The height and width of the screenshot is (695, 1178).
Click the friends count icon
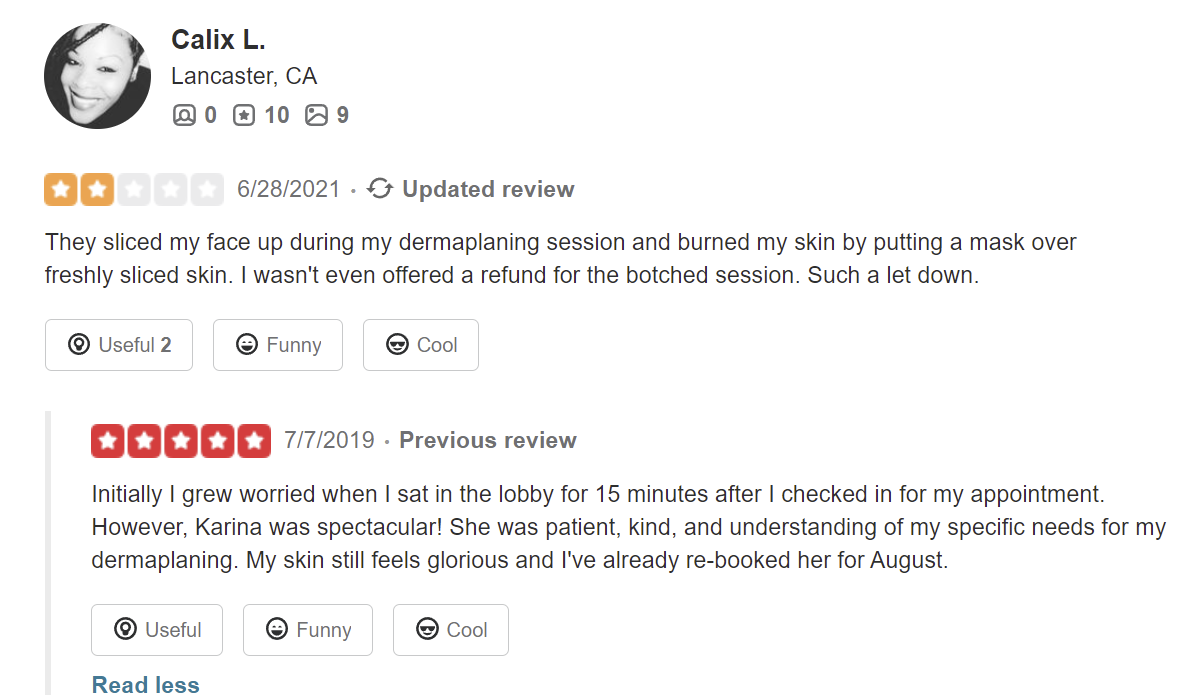pyautogui.click(x=184, y=115)
